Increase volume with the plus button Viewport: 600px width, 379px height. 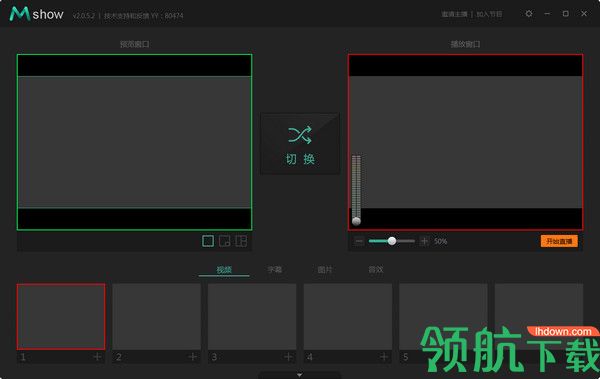click(424, 241)
